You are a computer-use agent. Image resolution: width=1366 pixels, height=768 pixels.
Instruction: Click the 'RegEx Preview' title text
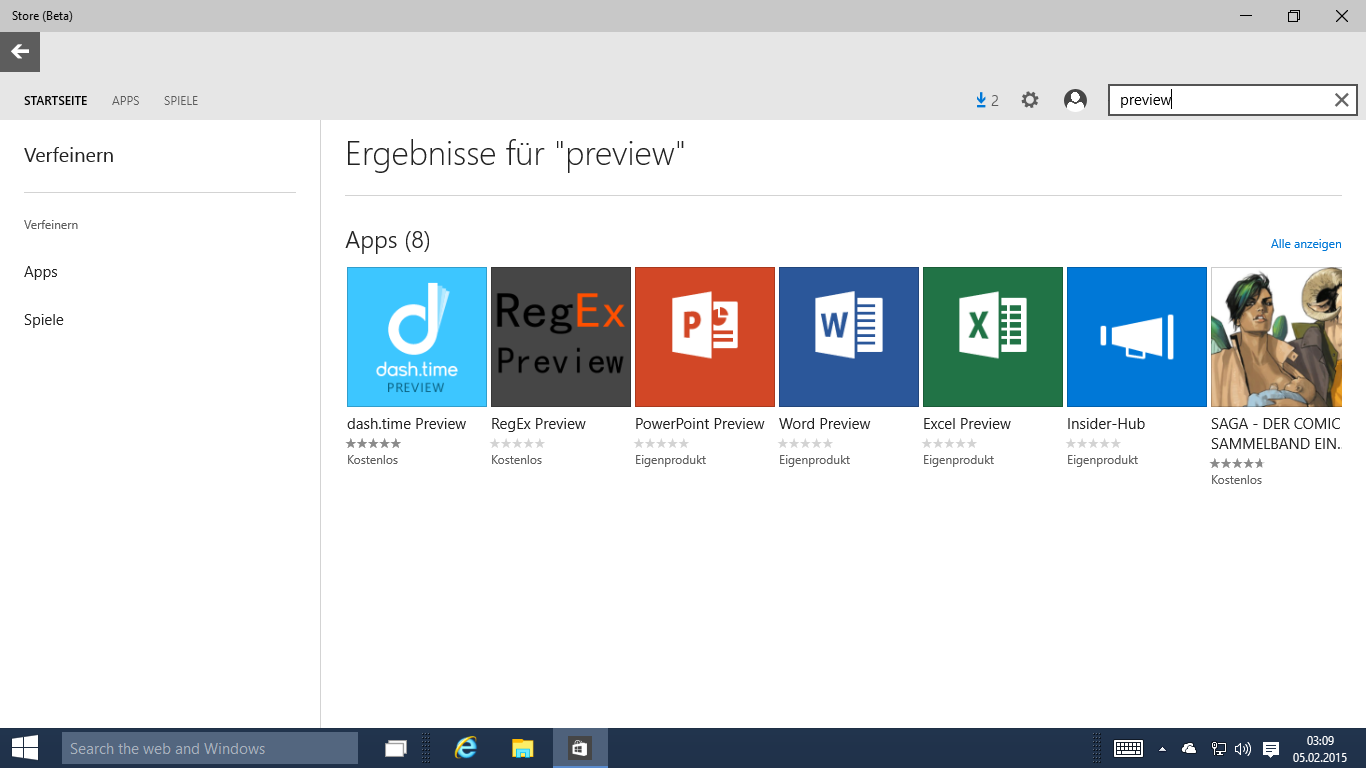point(538,424)
